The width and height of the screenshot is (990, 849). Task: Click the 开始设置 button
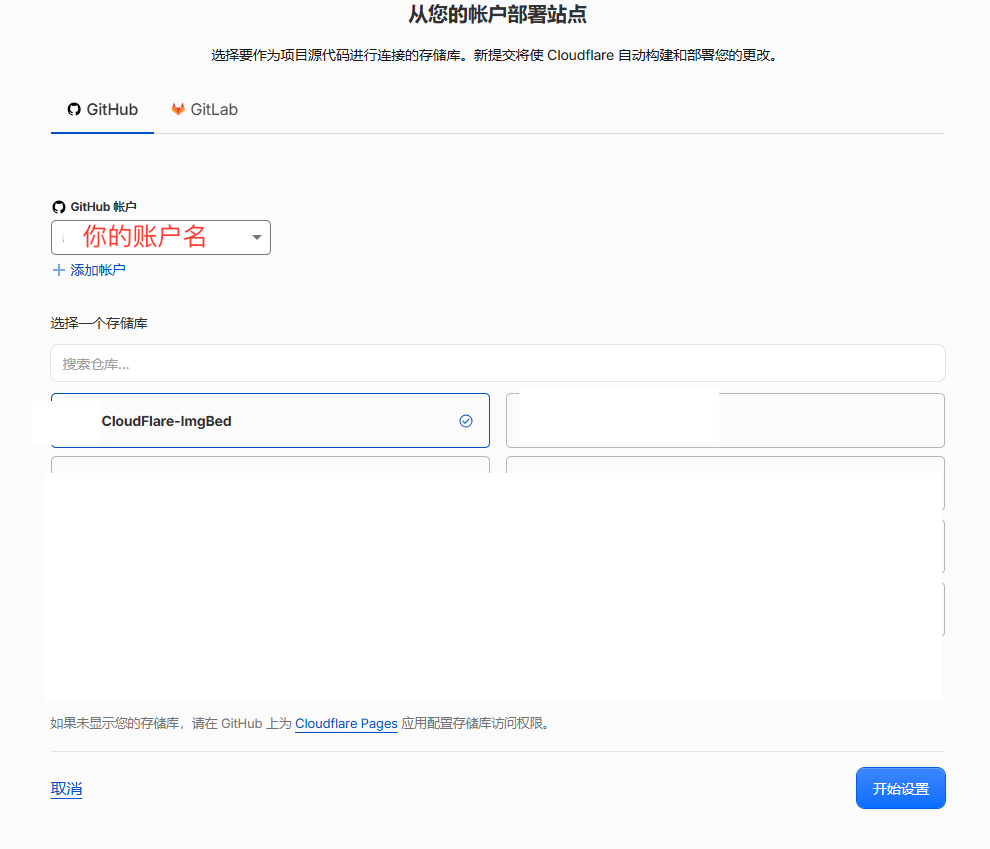coord(900,788)
